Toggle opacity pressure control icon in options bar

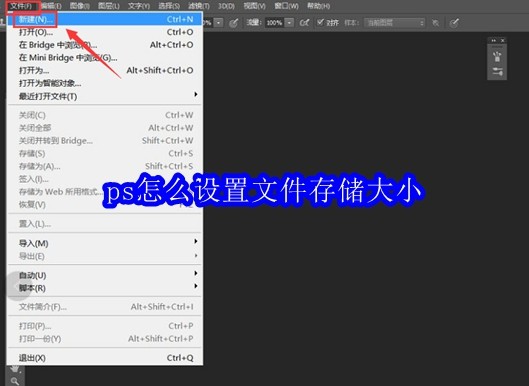(233, 23)
